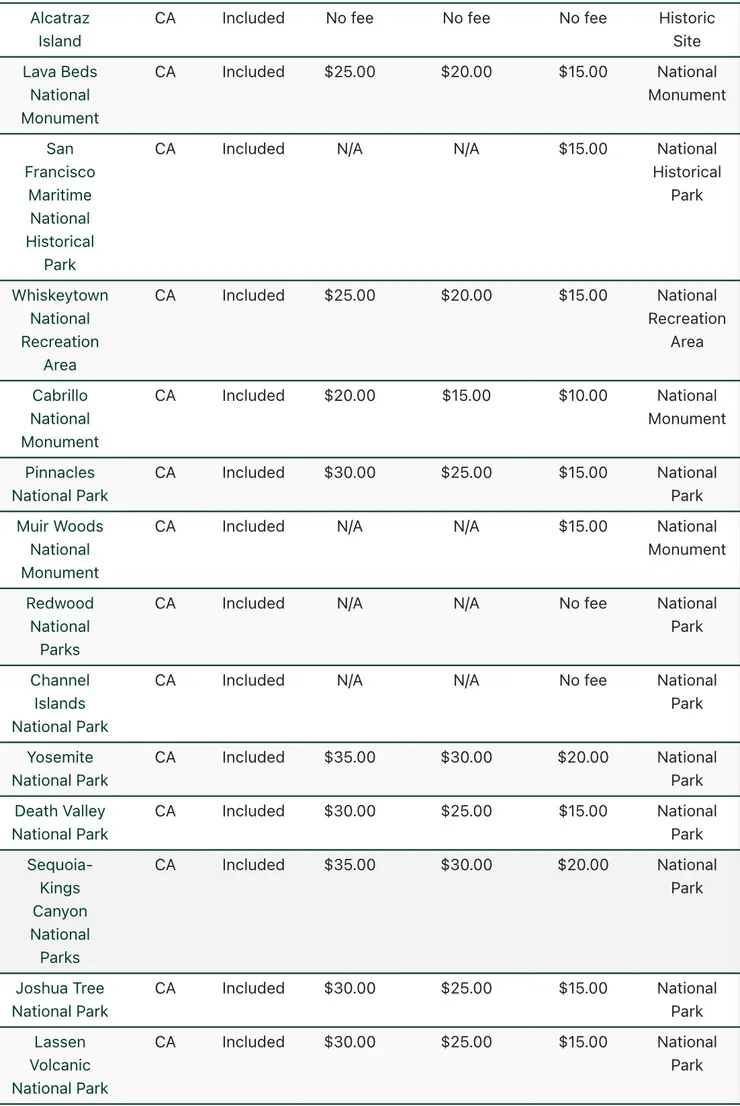Open Pinnacles National Park link
Image resolution: width=740 pixels, height=1106 pixels.
[x=60, y=484]
